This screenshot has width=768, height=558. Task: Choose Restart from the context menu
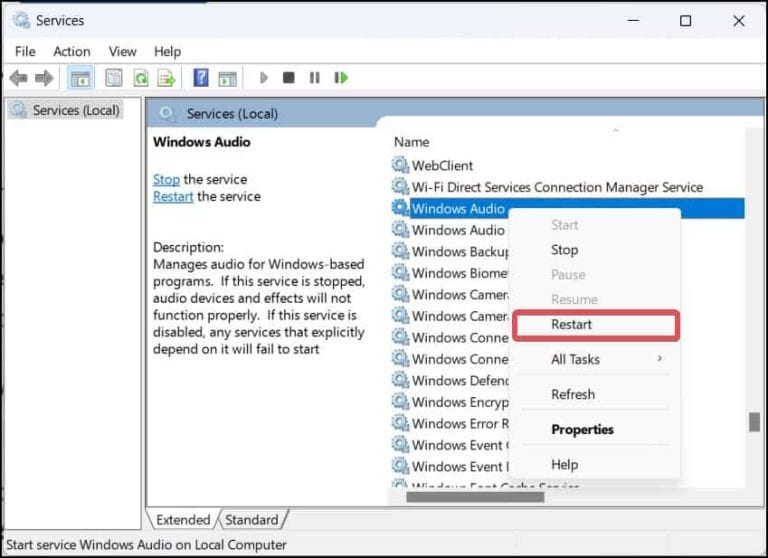coord(572,324)
